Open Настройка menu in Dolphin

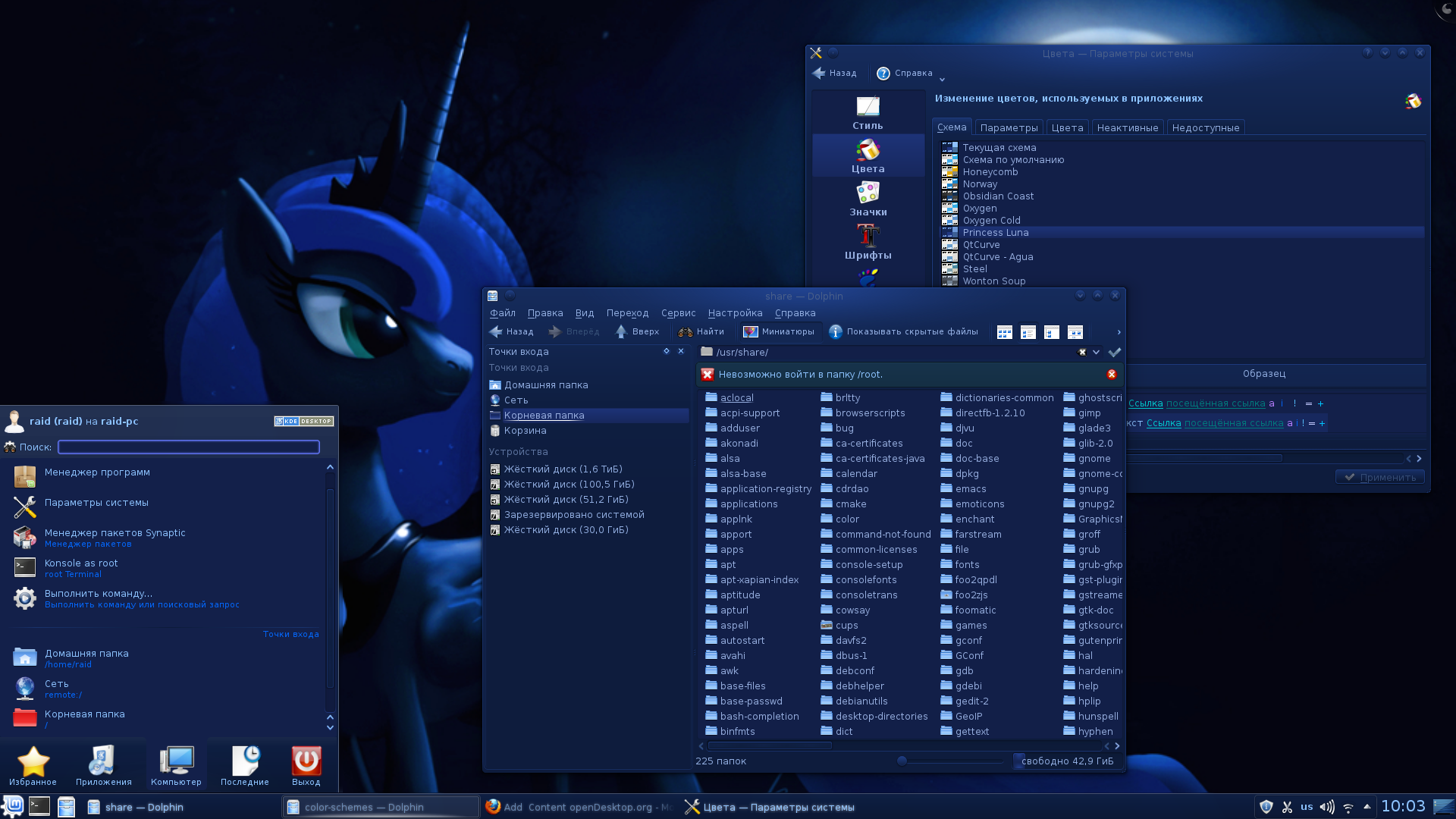pos(735,312)
